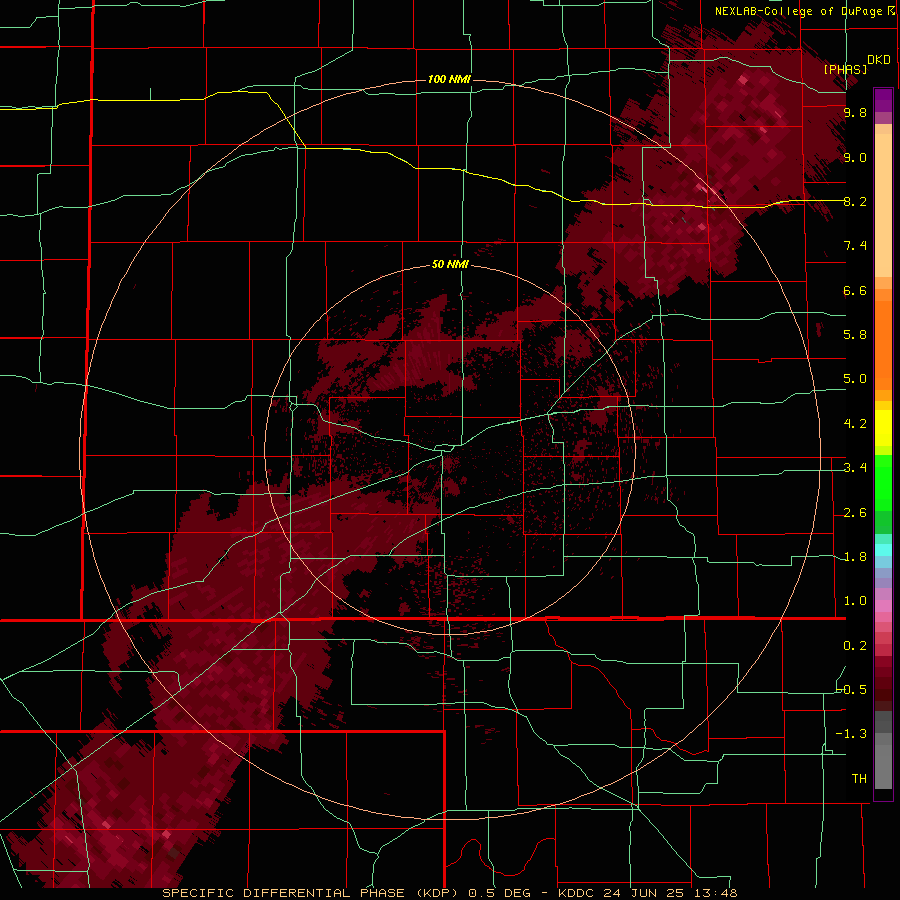900x900 pixels.
Task: Click the 9.0 value on color scale
Action: [855, 157]
